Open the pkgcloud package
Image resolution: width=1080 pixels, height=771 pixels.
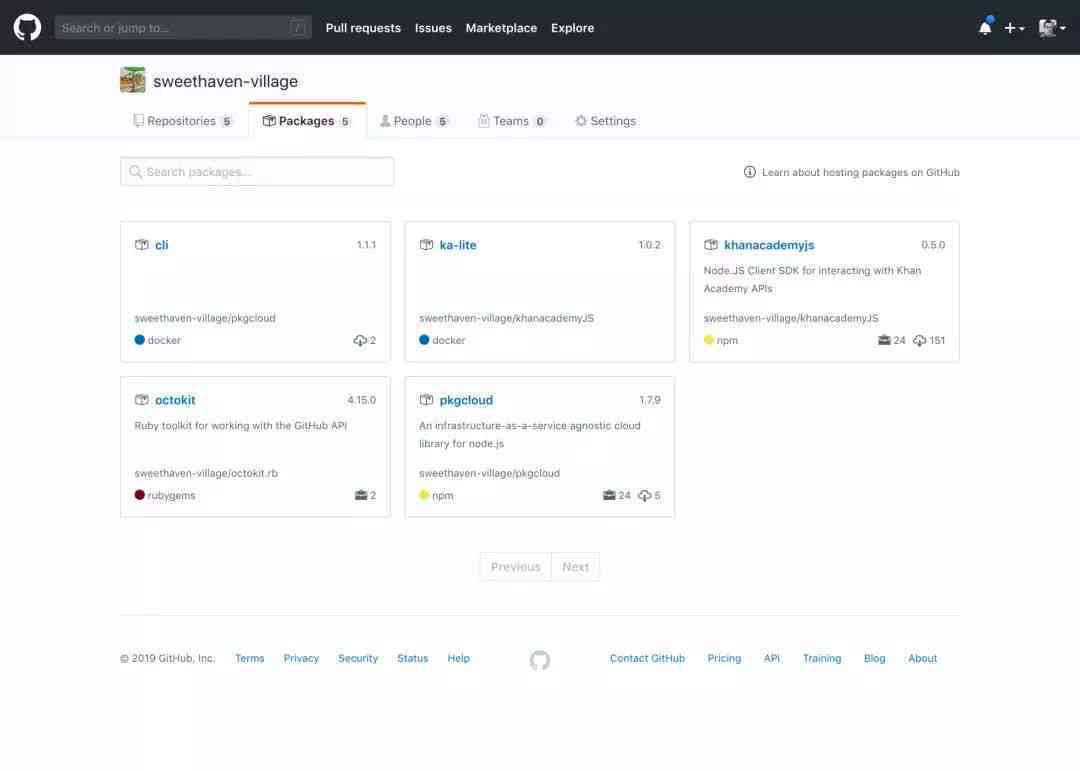(466, 400)
